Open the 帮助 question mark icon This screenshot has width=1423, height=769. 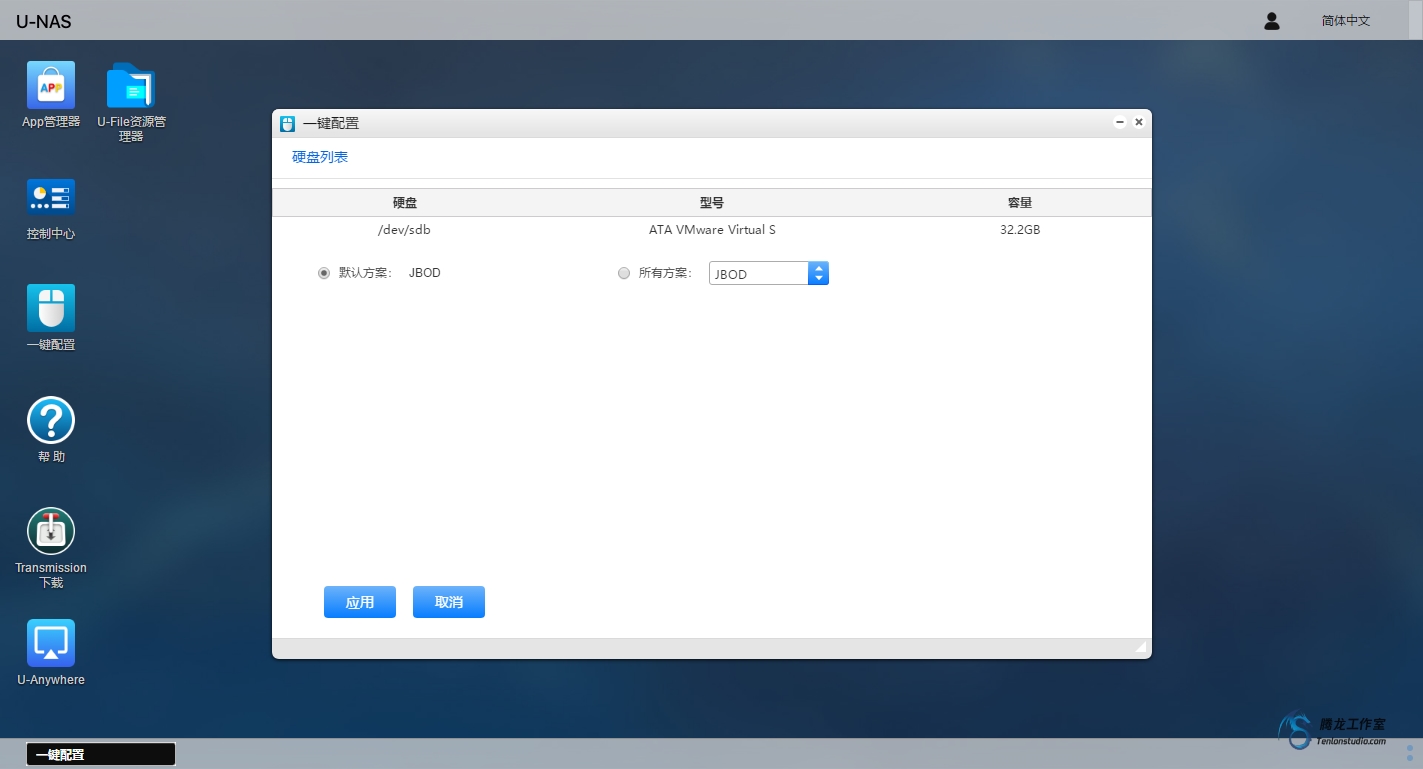pyautogui.click(x=51, y=421)
